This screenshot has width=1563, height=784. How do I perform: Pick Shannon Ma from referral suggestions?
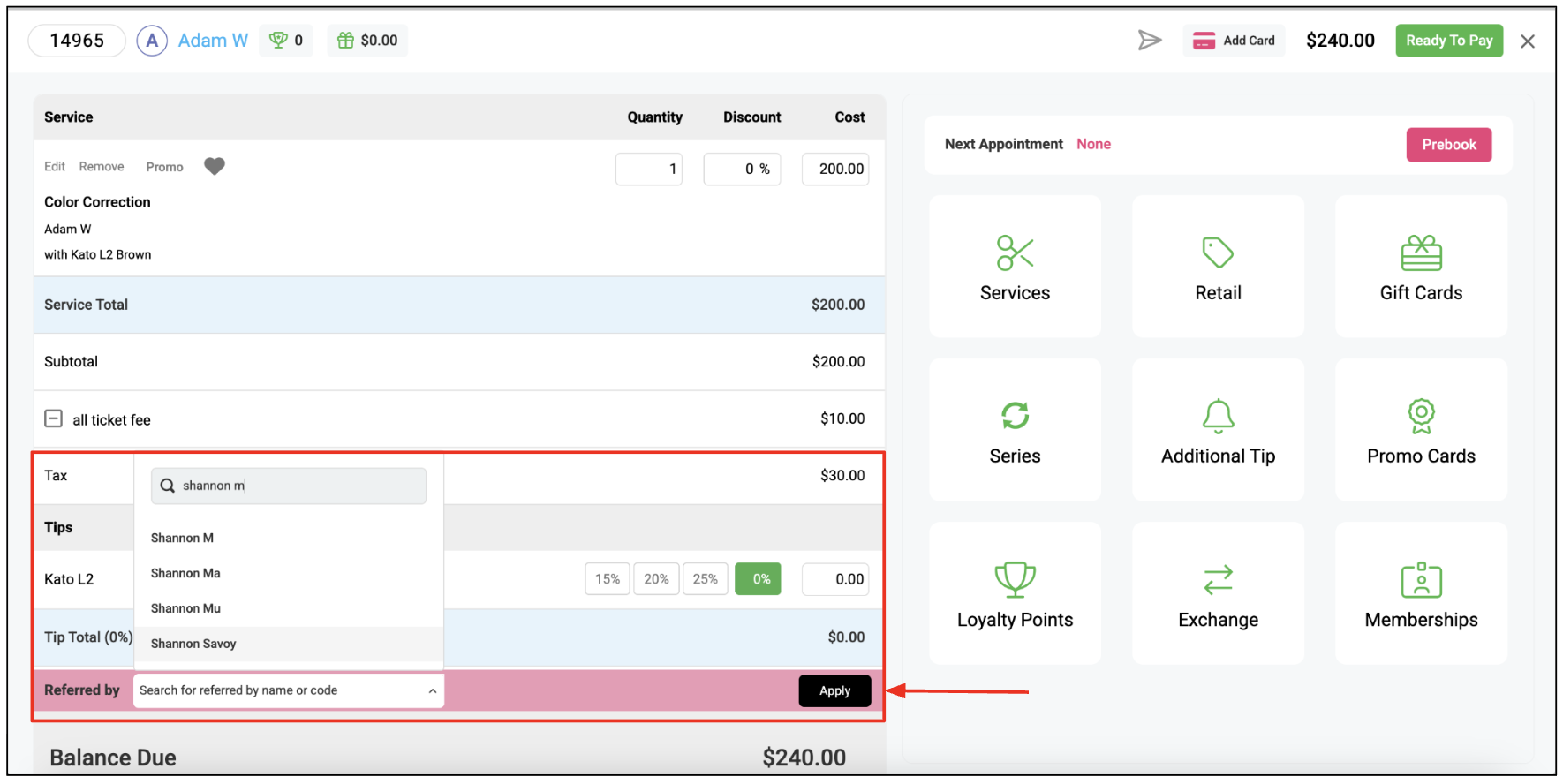pyautogui.click(x=185, y=573)
